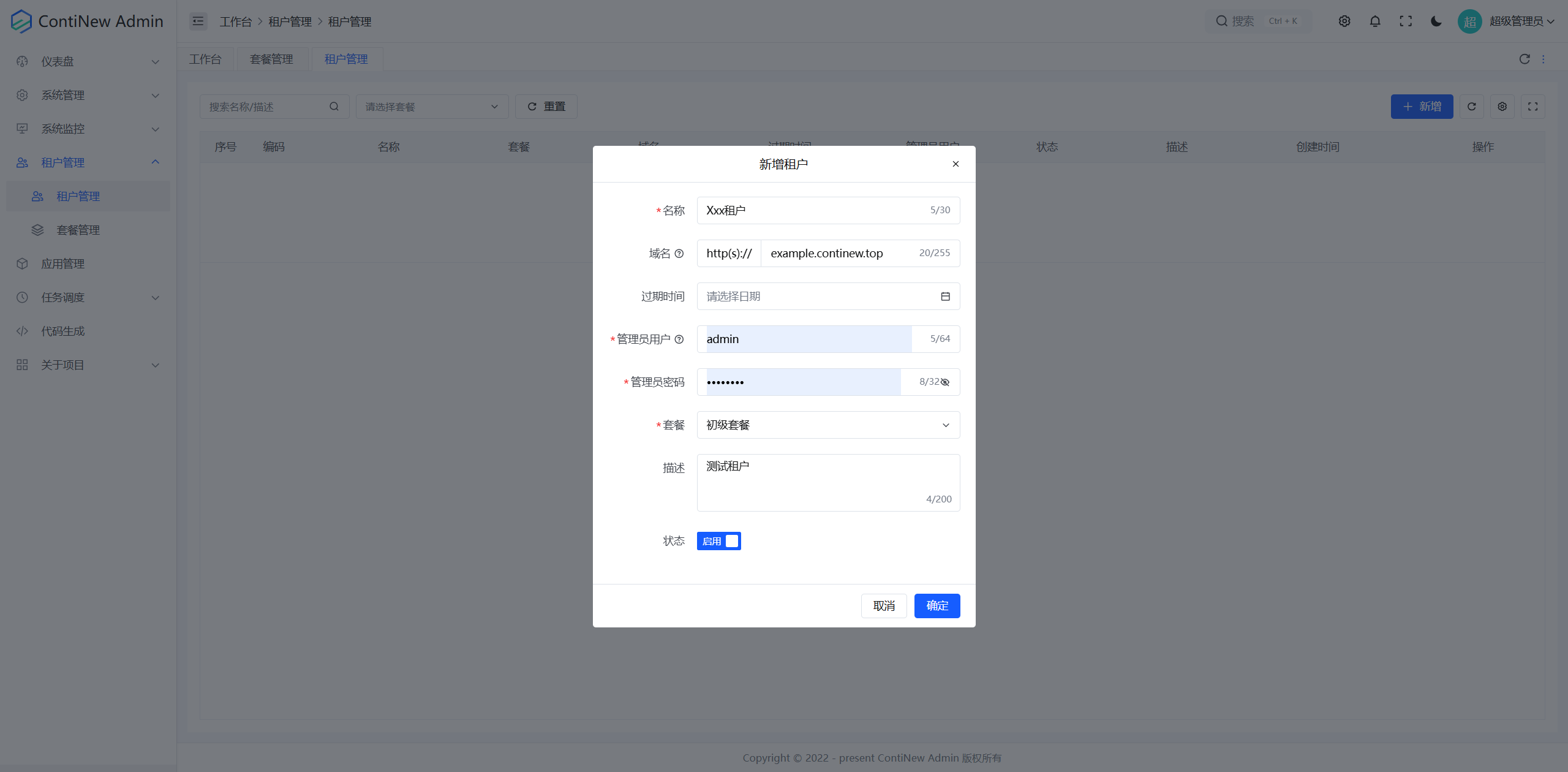This screenshot has width=1568, height=772.
Task: Open the 套餐 dropdown showing 初级套餐
Action: tap(828, 425)
